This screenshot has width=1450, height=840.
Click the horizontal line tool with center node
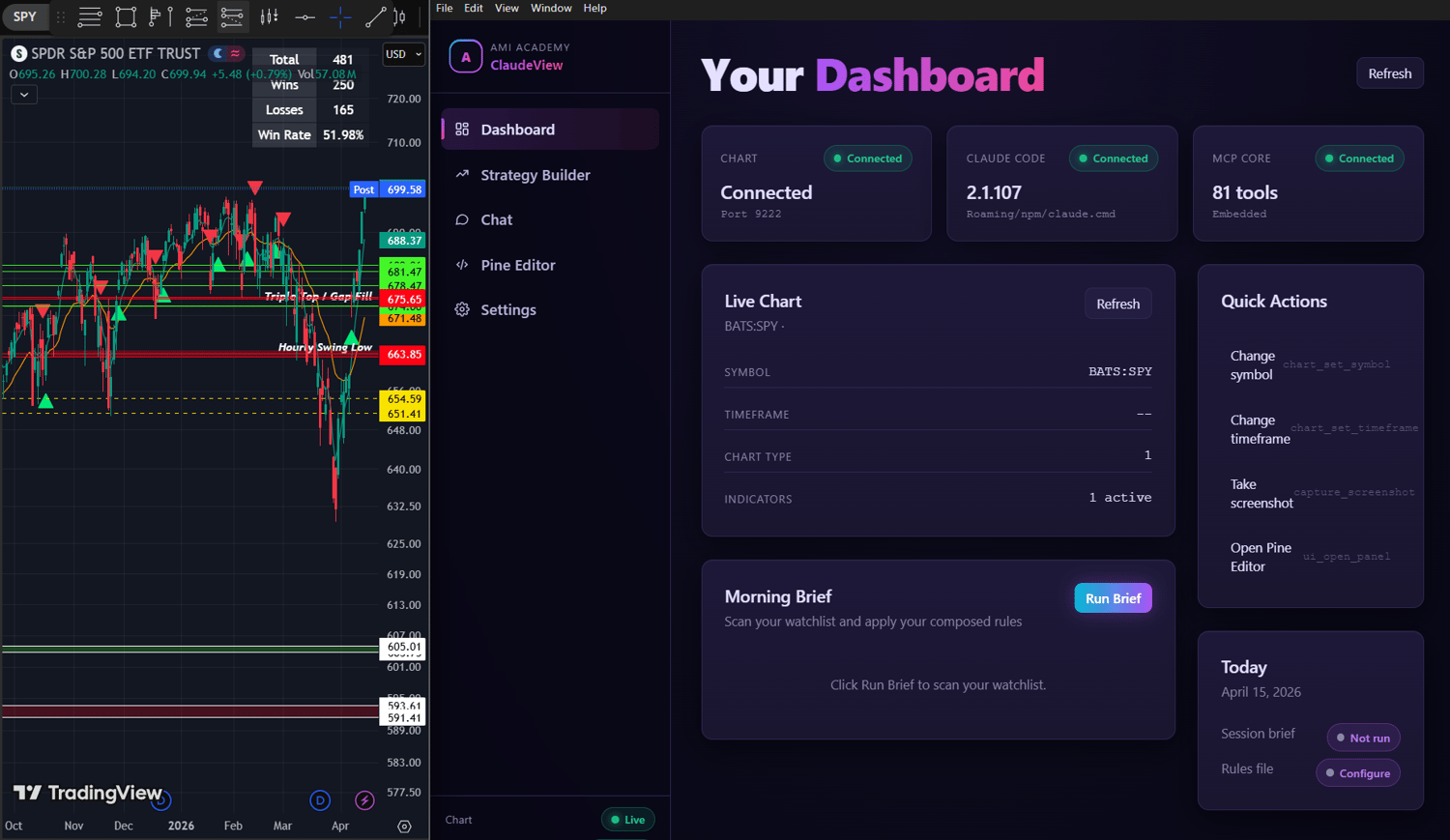point(304,16)
